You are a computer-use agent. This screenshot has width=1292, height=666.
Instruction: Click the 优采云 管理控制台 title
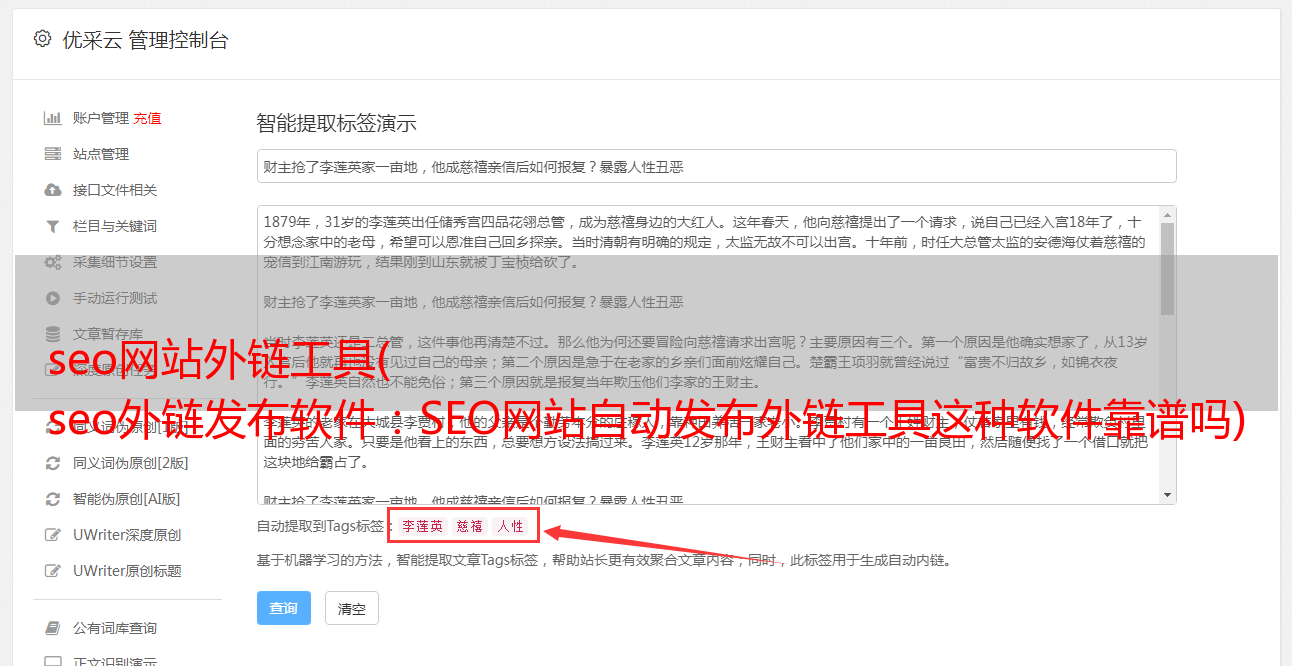tap(145, 40)
